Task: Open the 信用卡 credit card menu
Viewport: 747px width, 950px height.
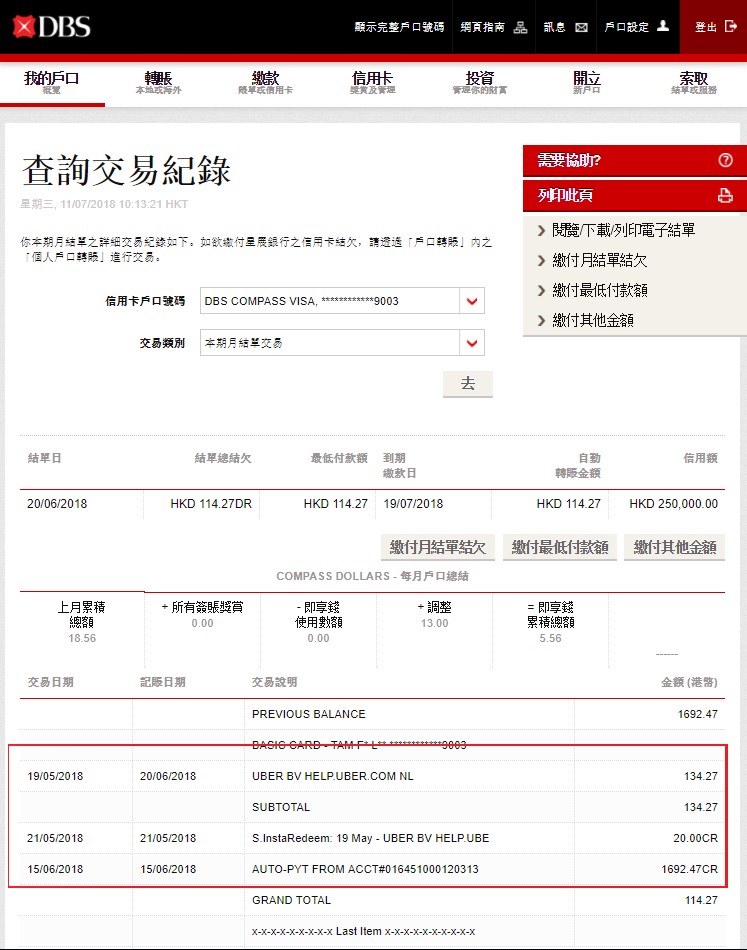Action: pos(372,82)
